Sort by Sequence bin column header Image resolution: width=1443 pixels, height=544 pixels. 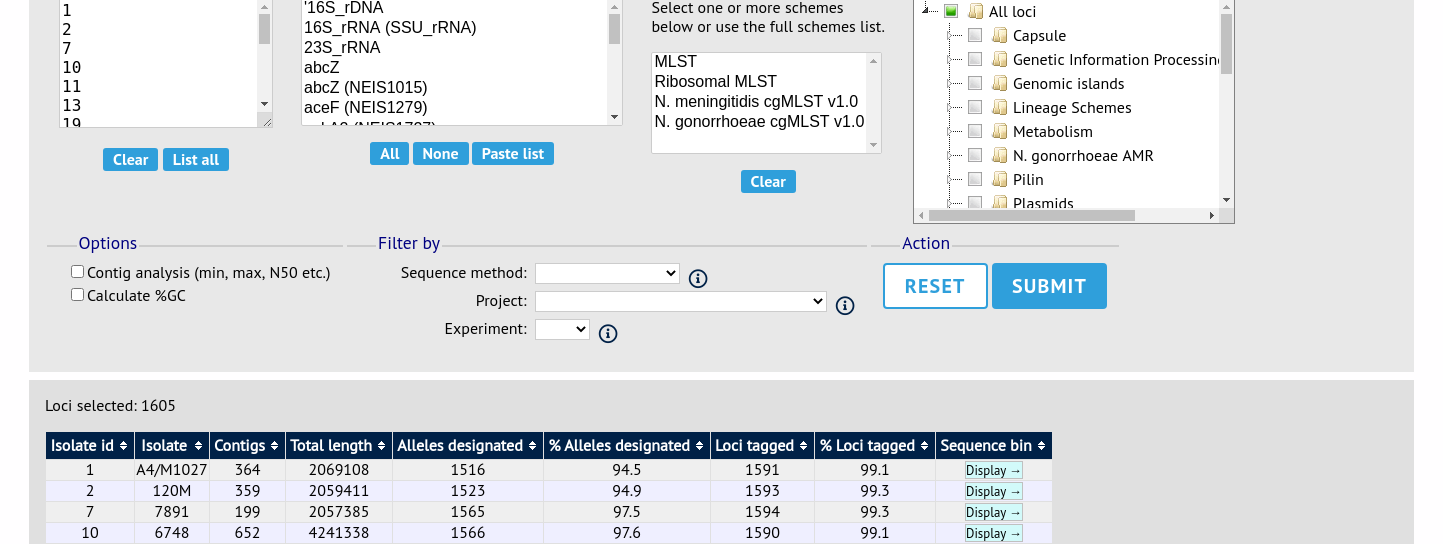[x=993, y=446]
